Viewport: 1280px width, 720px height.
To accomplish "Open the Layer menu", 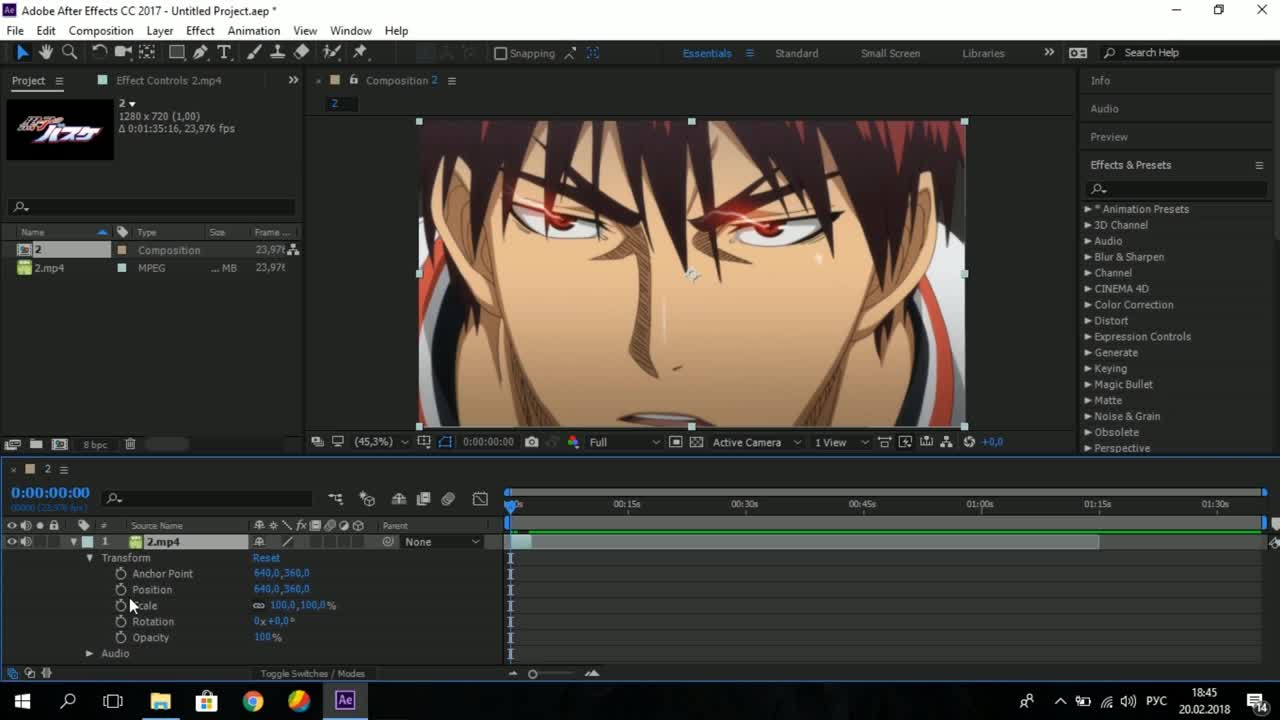I will click(x=160, y=31).
